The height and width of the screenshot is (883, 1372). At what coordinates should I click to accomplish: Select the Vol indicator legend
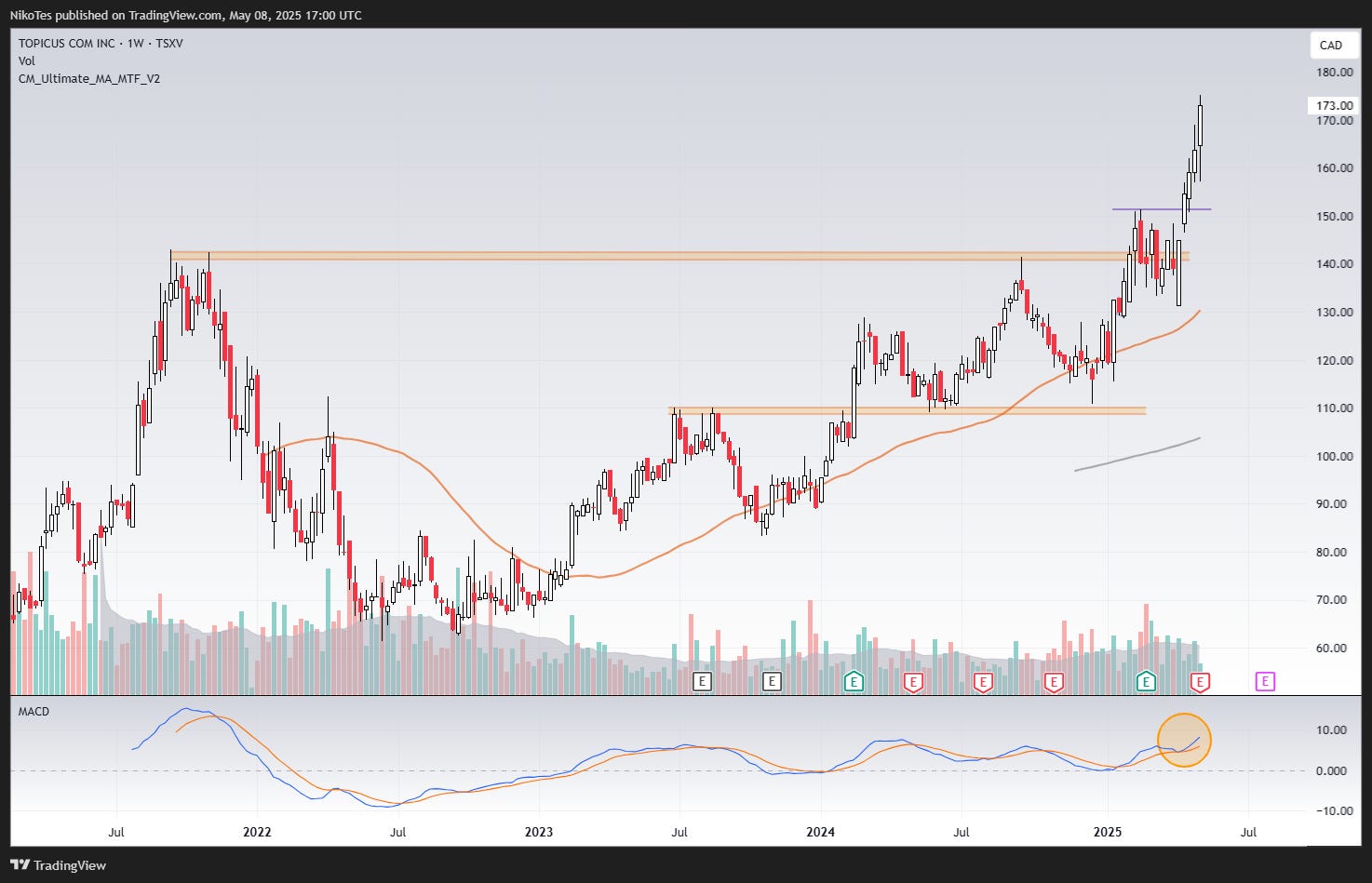point(27,61)
